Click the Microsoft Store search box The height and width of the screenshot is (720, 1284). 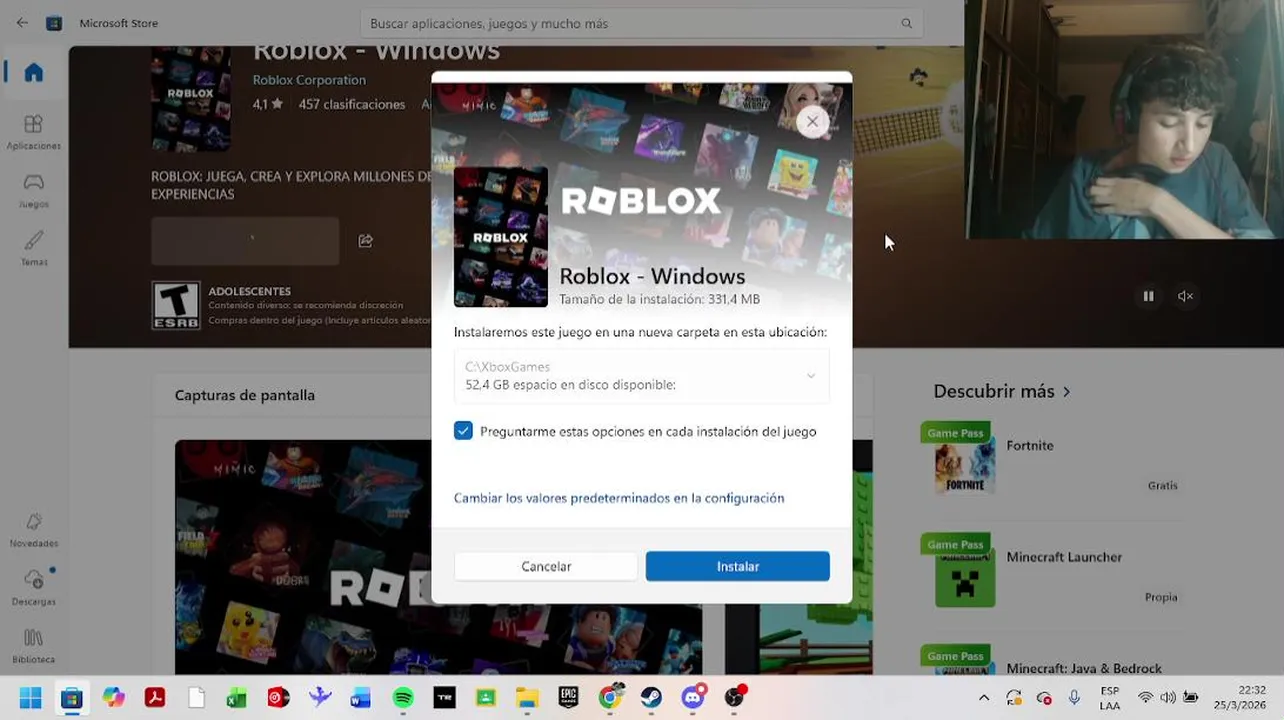point(640,23)
